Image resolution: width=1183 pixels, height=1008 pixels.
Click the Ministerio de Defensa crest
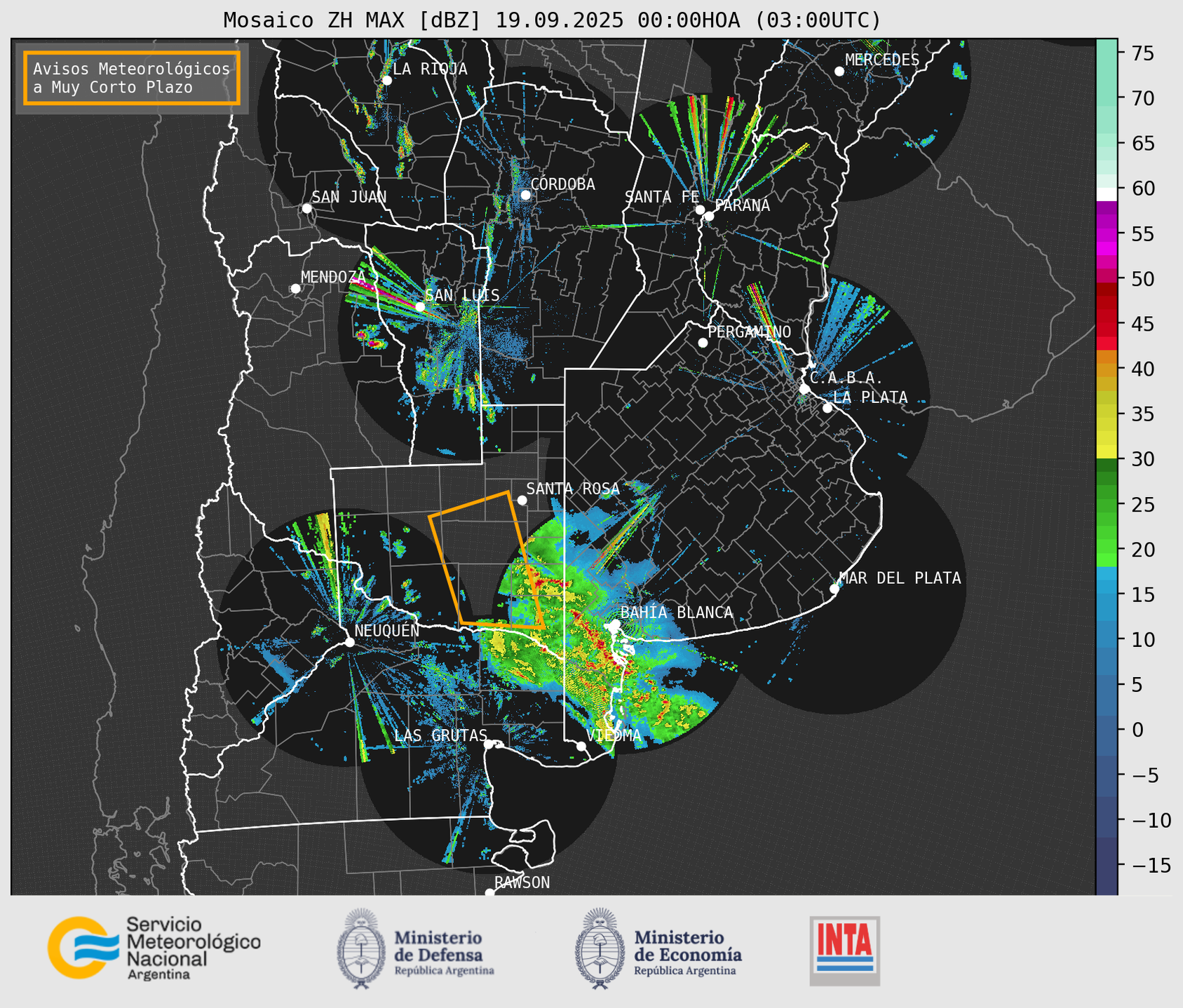click(361, 949)
